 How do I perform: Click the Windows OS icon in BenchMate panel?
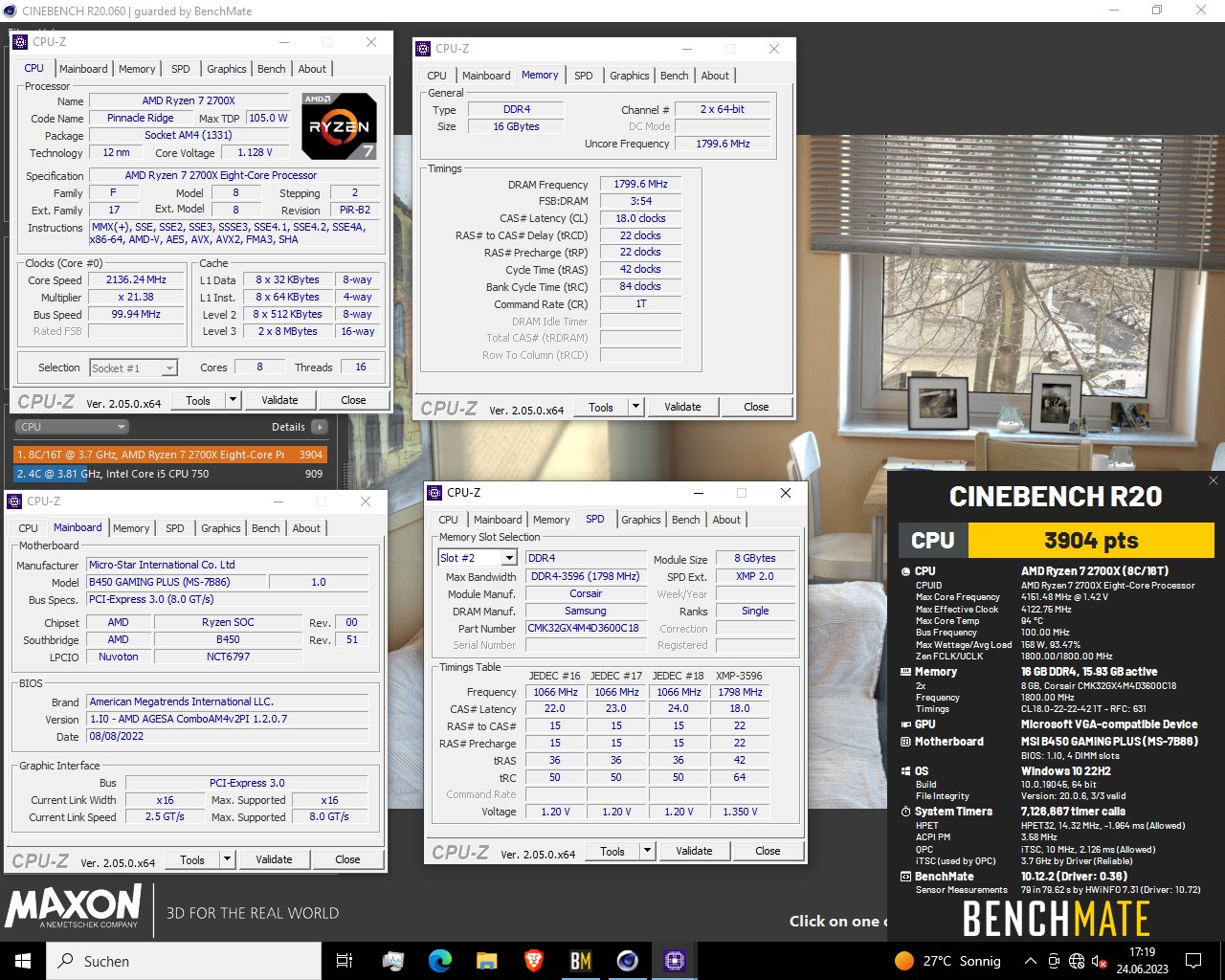click(x=905, y=771)
